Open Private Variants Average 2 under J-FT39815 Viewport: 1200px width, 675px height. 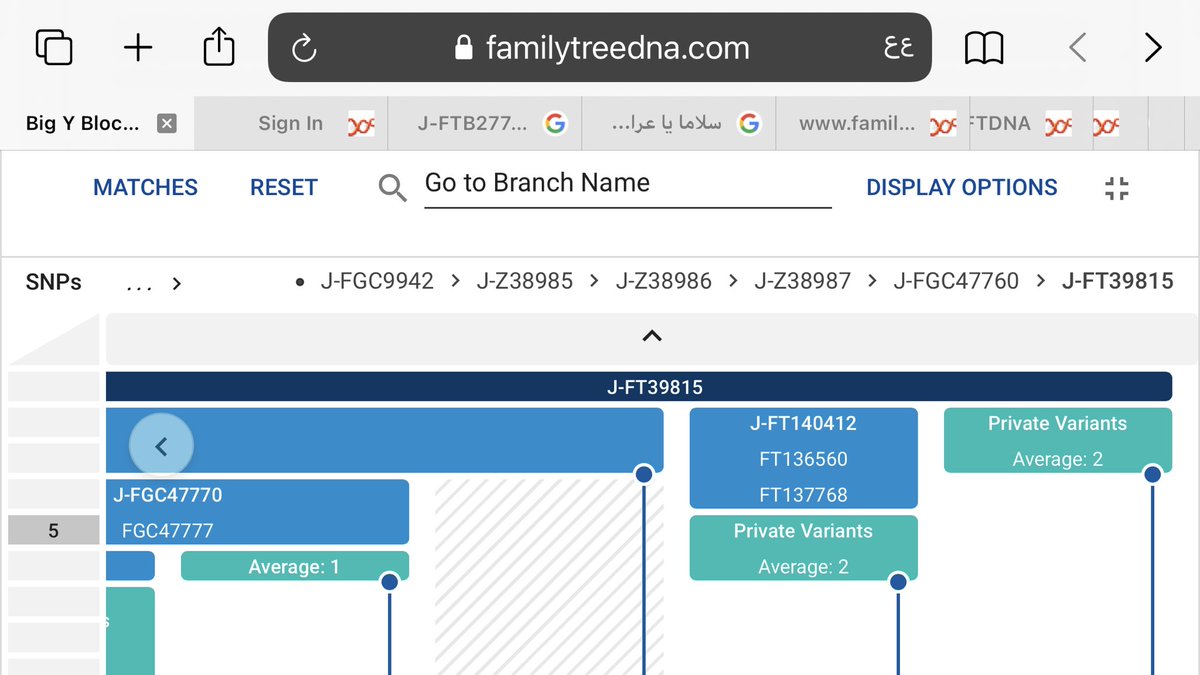(x=1057, y=440)
